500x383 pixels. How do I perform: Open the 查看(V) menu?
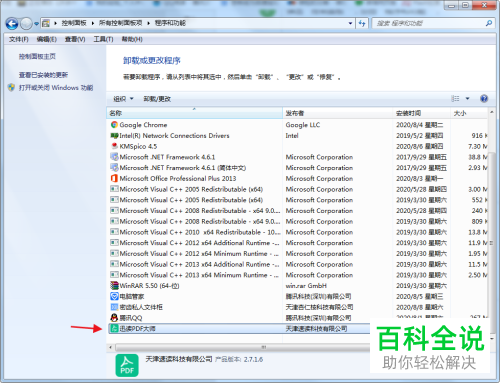(x=75, y=39)
